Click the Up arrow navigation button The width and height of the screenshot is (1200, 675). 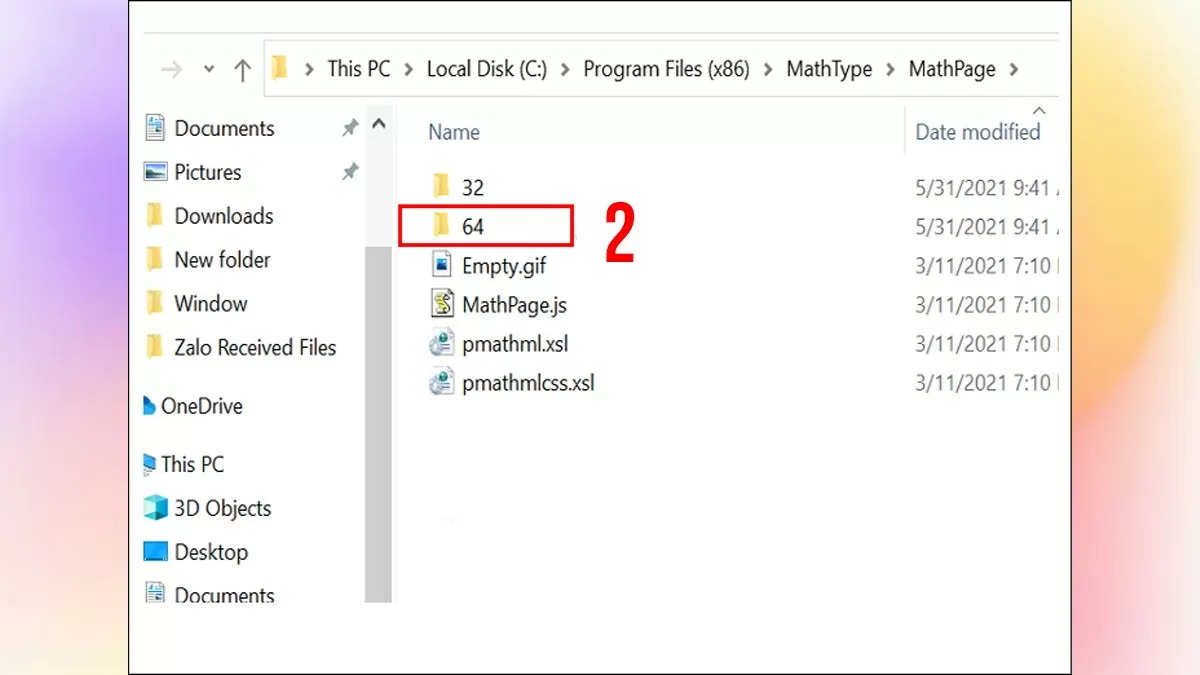[242, 69]
